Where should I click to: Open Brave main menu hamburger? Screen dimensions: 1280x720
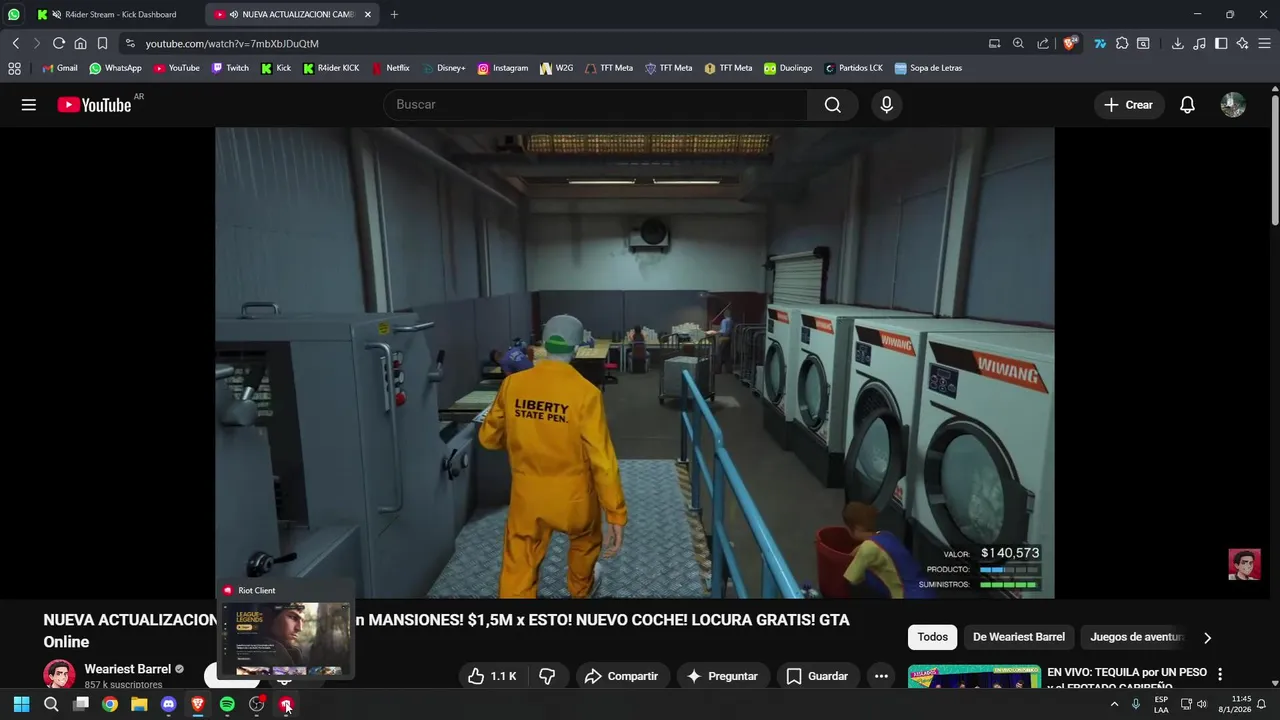pyautogui.click(x=1264, y=43)
